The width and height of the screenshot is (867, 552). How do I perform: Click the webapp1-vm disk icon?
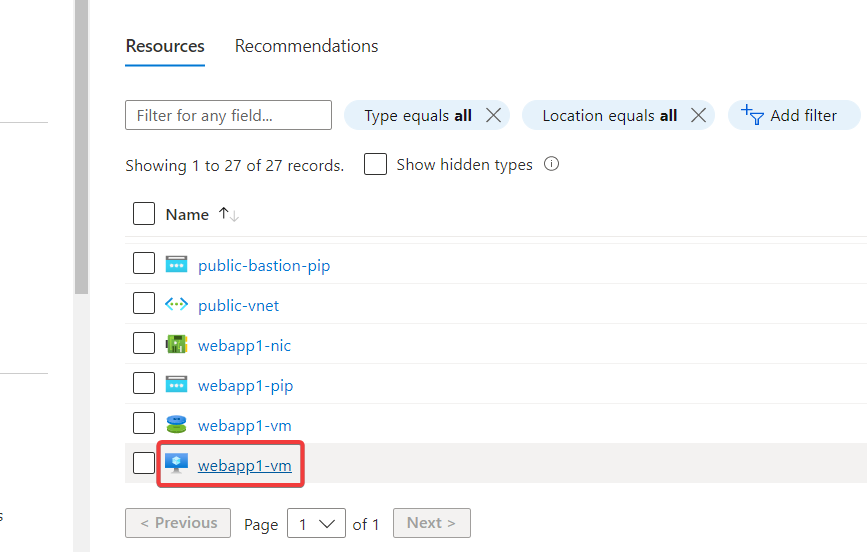(x=176, y=425)
